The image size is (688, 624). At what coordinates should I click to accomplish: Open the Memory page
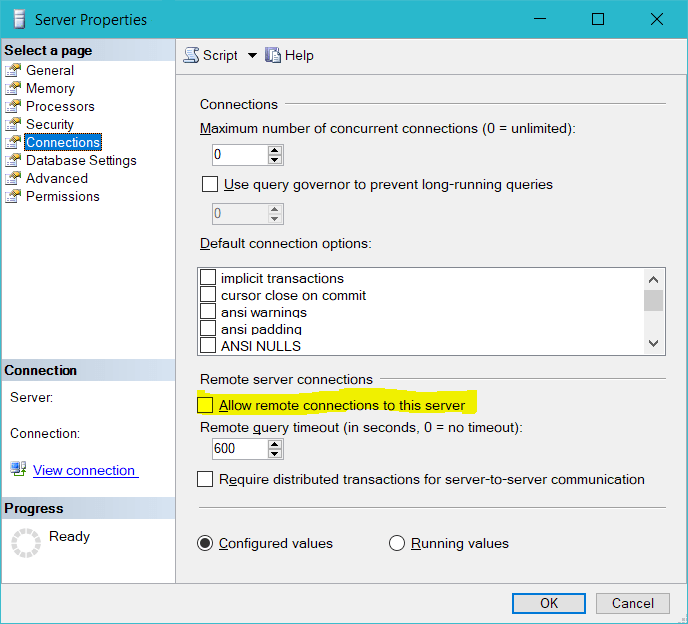tap(50, 88)
